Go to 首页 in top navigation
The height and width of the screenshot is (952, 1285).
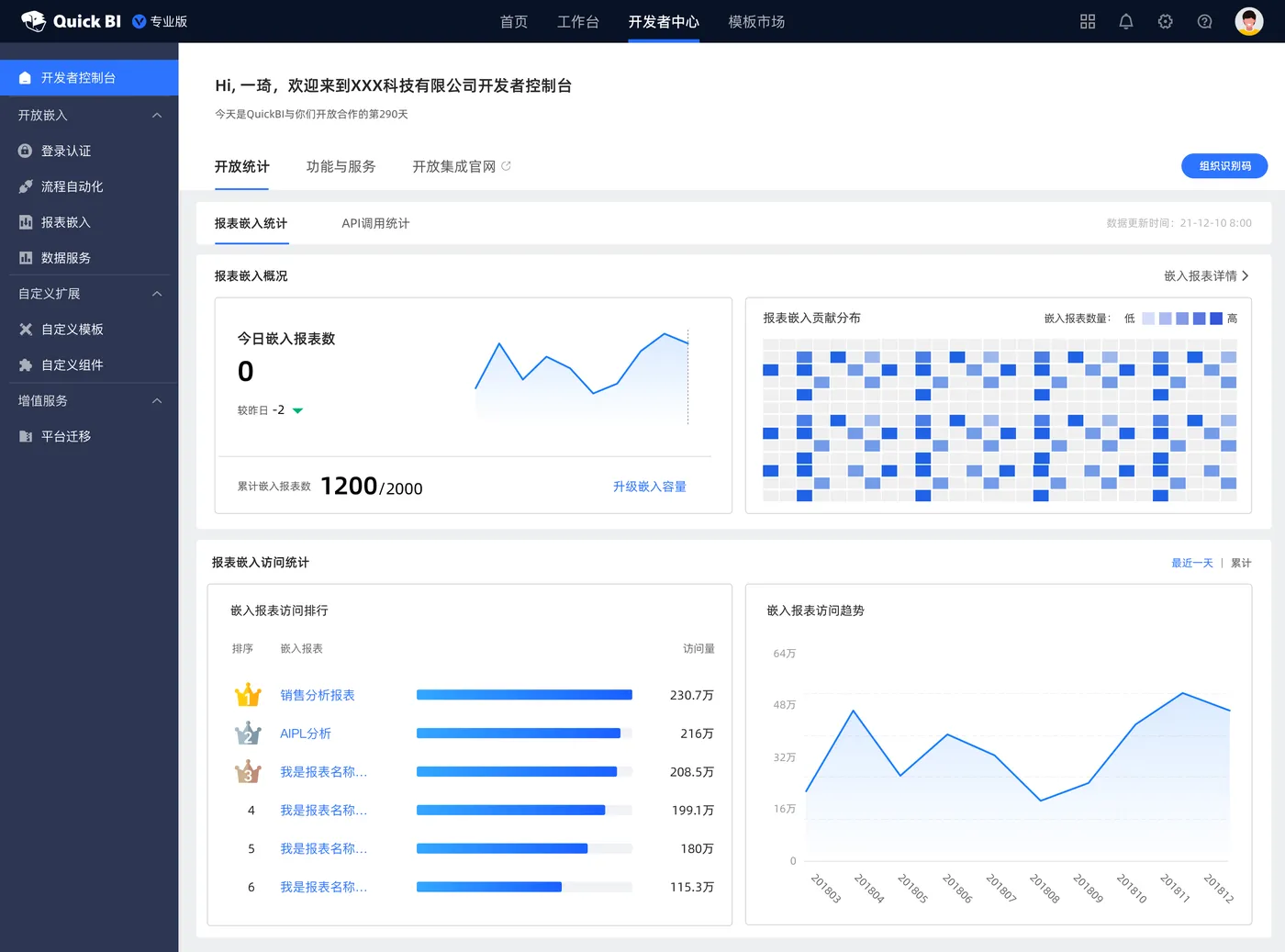514,21
